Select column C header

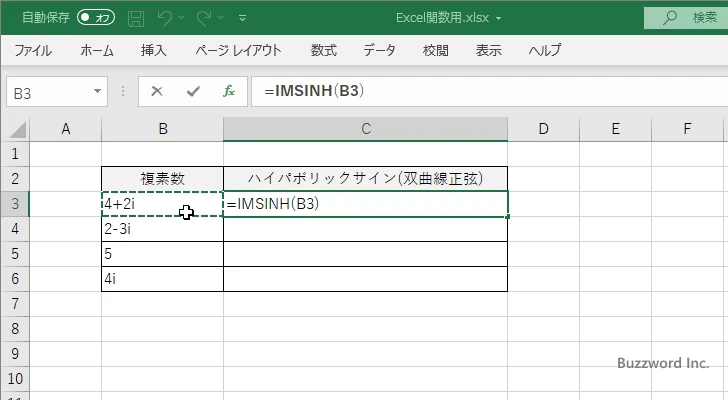click(365, 129)
